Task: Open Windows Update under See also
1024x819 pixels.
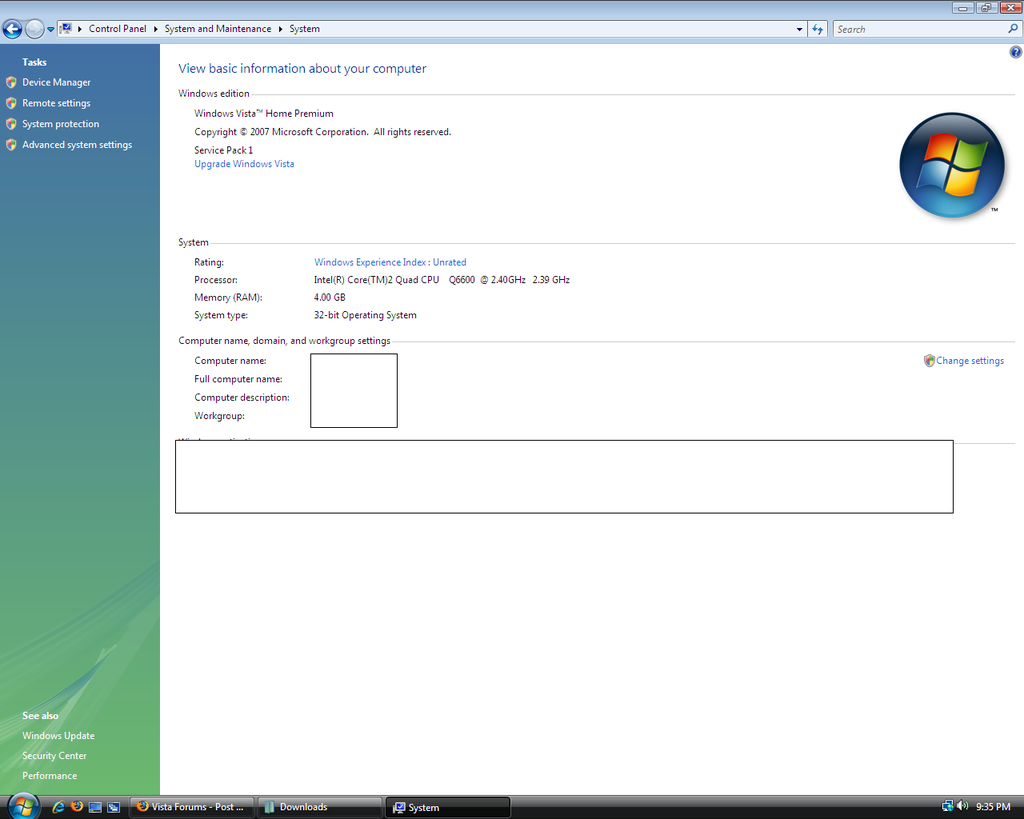Action: point(58,735)
